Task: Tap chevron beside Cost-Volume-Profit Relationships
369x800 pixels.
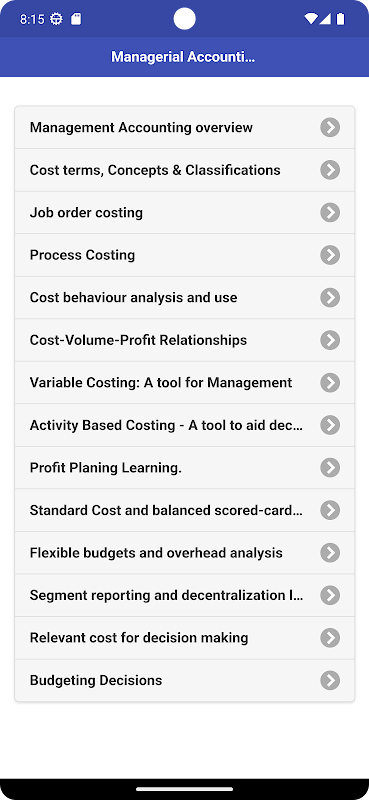Action: (330, 340)
